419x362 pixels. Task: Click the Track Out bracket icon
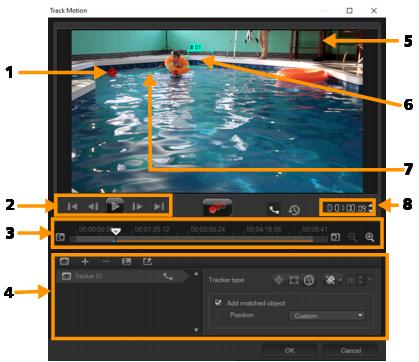coord(335,237)
